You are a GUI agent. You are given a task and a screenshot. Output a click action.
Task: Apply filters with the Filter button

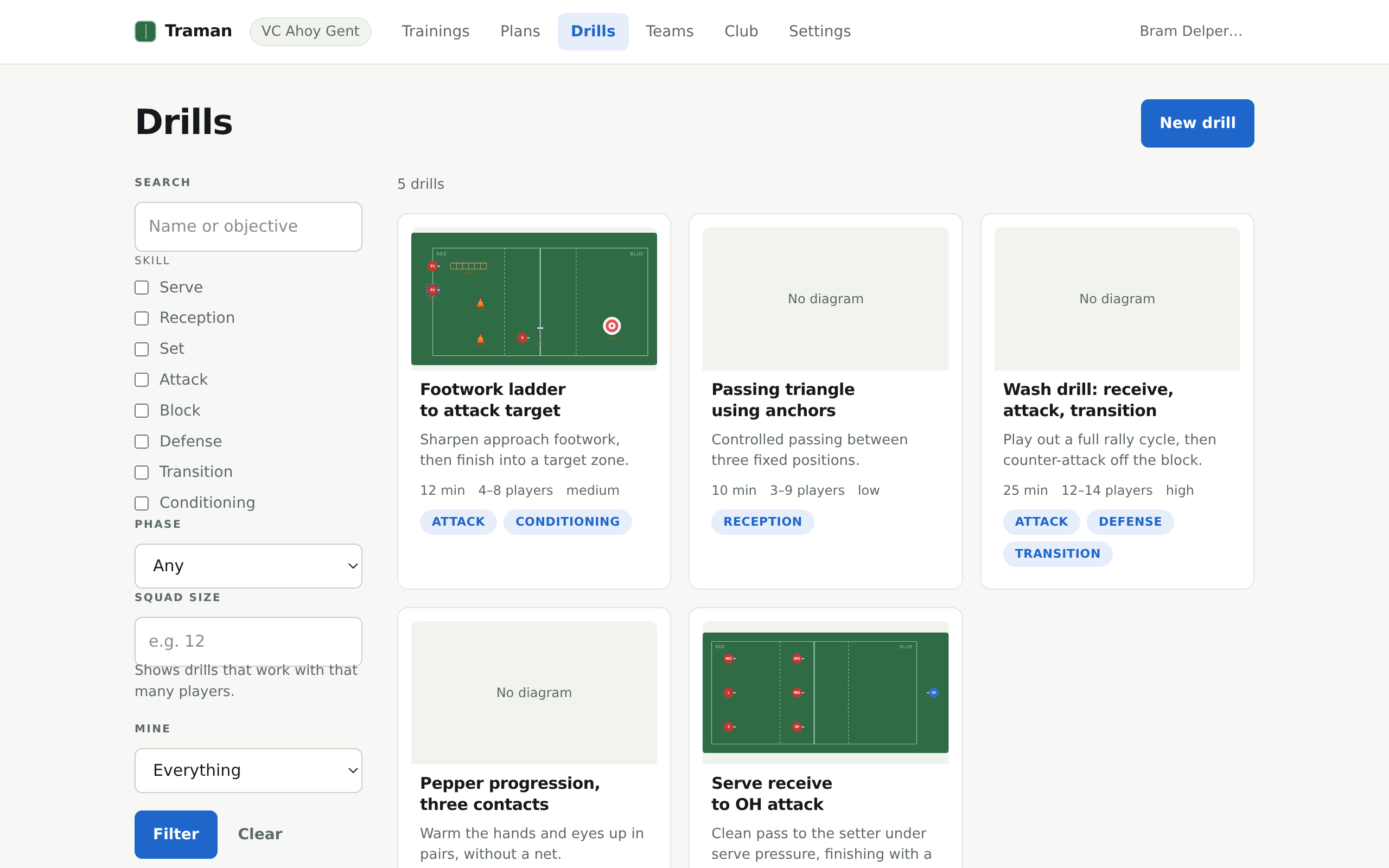(x=176, y=834)
